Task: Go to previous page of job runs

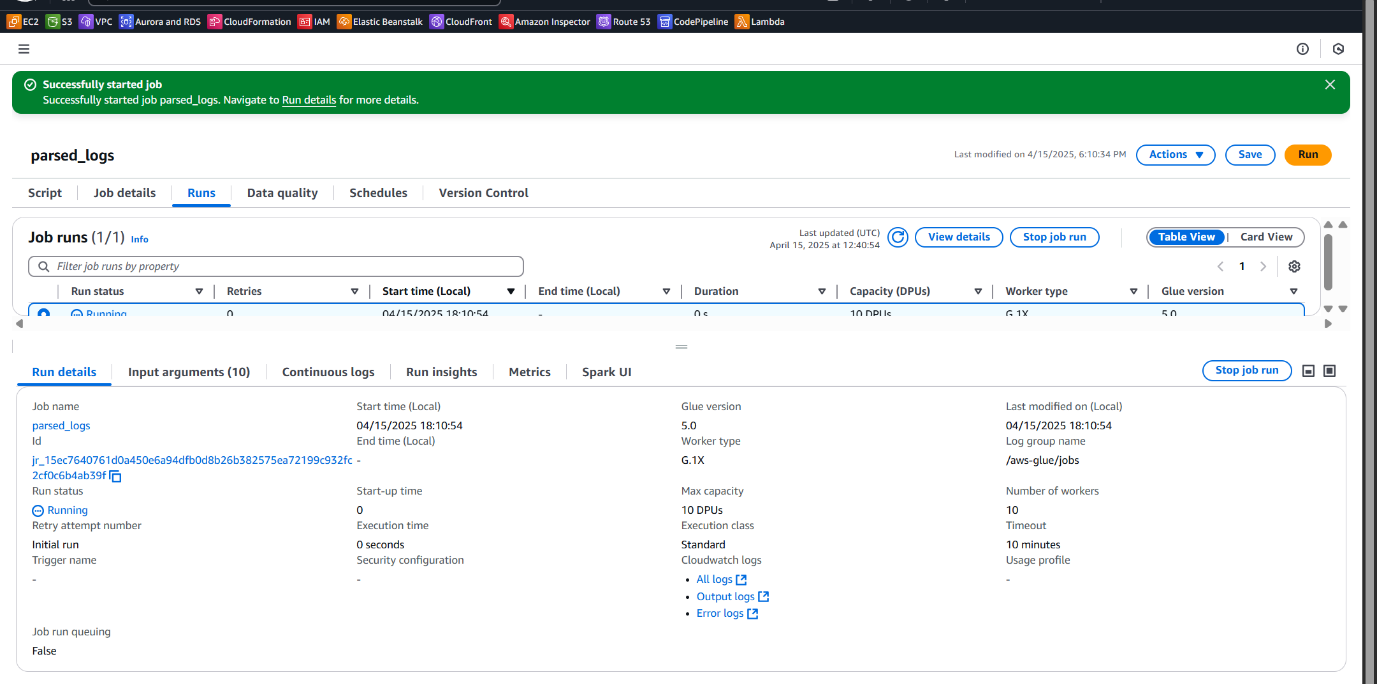Action: (x=1220, y=267)
